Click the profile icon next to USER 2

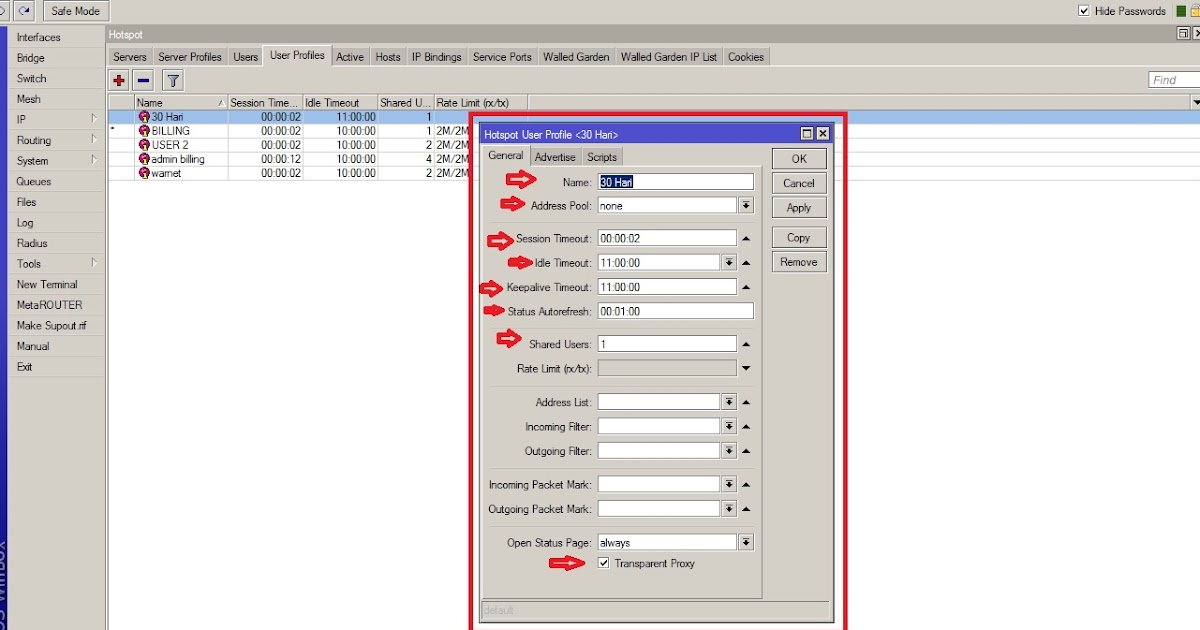pos(143,145)
